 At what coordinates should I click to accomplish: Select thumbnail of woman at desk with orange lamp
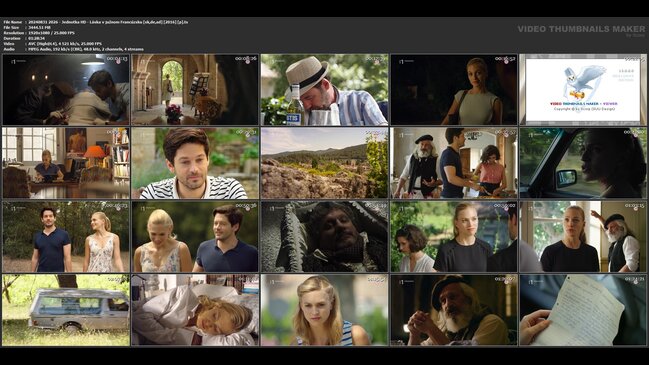[66, 163]
